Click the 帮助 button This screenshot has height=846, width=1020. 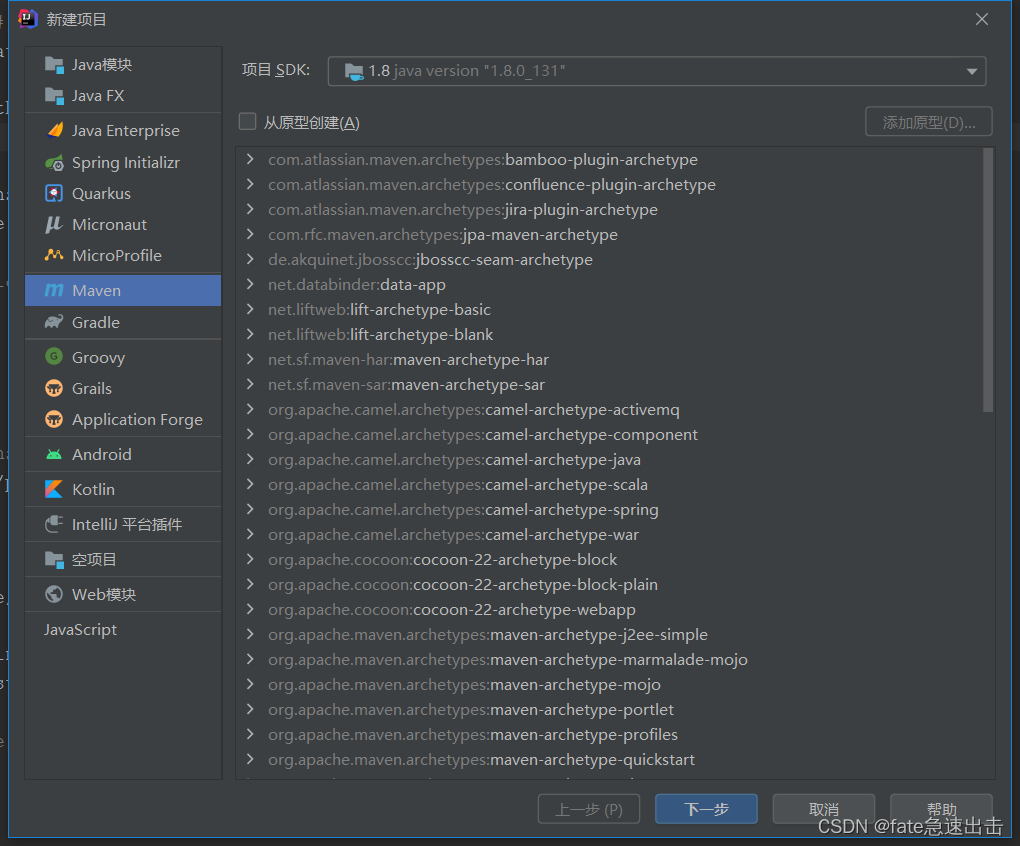click(941, 809)
